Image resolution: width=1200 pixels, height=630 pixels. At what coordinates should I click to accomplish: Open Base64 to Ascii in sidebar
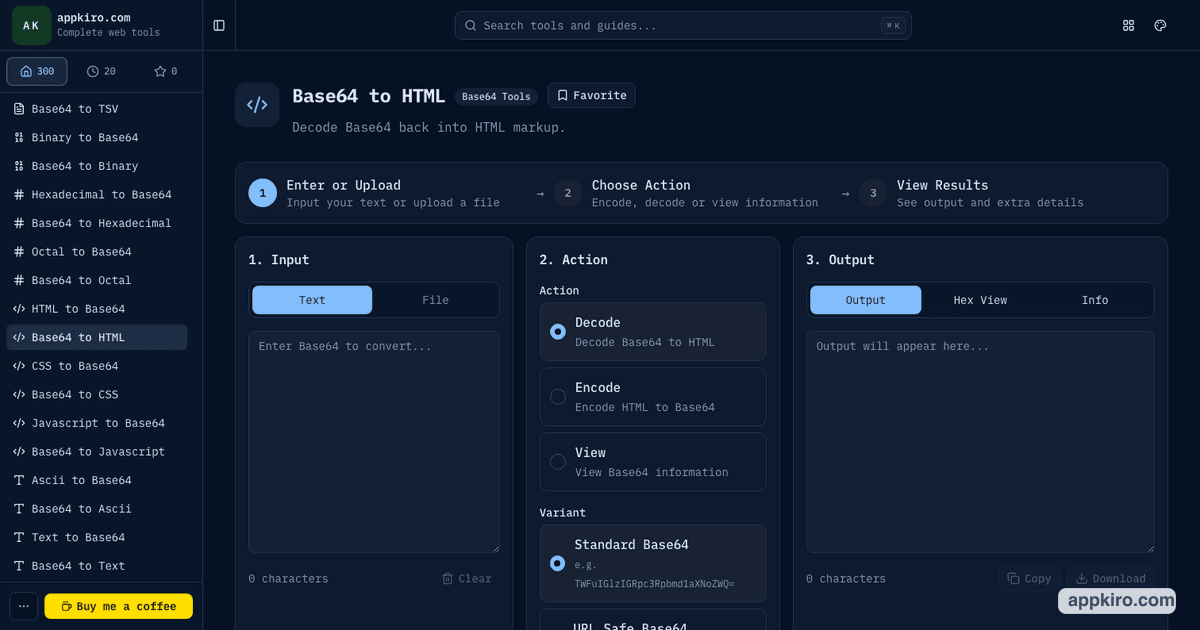click(97, 508)
